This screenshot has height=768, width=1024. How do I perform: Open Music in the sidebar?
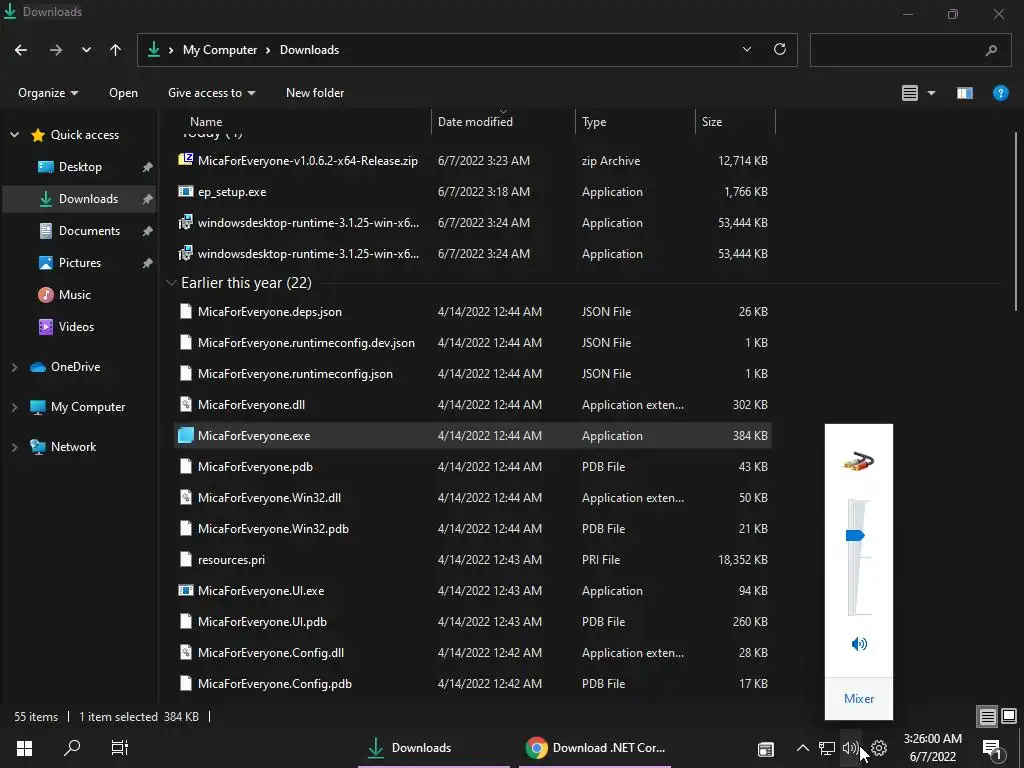74,295
